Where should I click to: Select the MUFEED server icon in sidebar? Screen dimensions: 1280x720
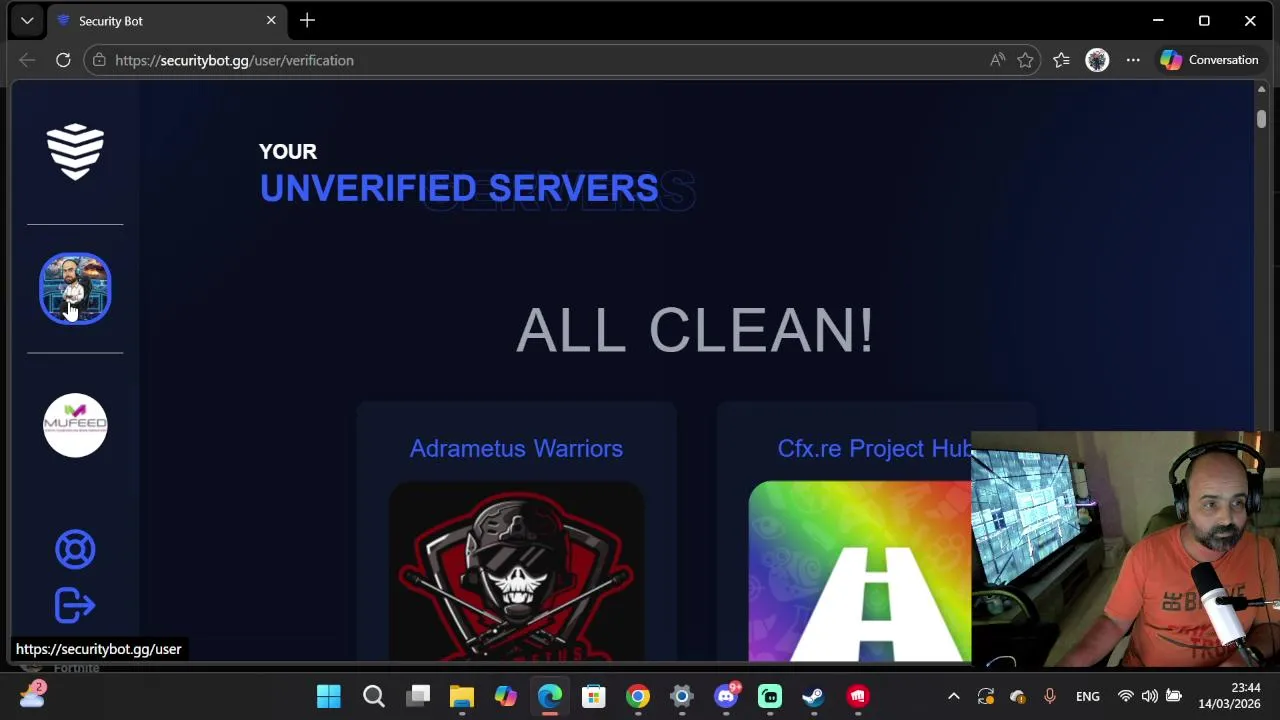pos(75,425)
